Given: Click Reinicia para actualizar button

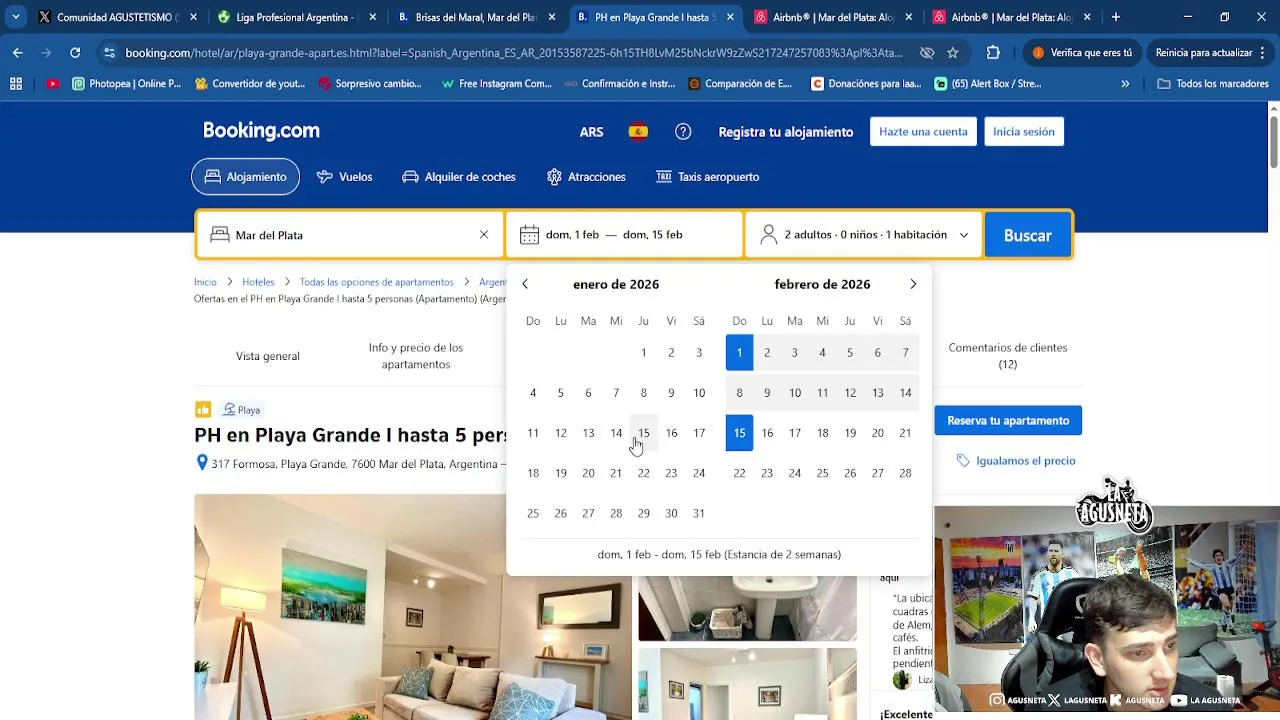Looking at the screenshot, I should [1211, 52].
